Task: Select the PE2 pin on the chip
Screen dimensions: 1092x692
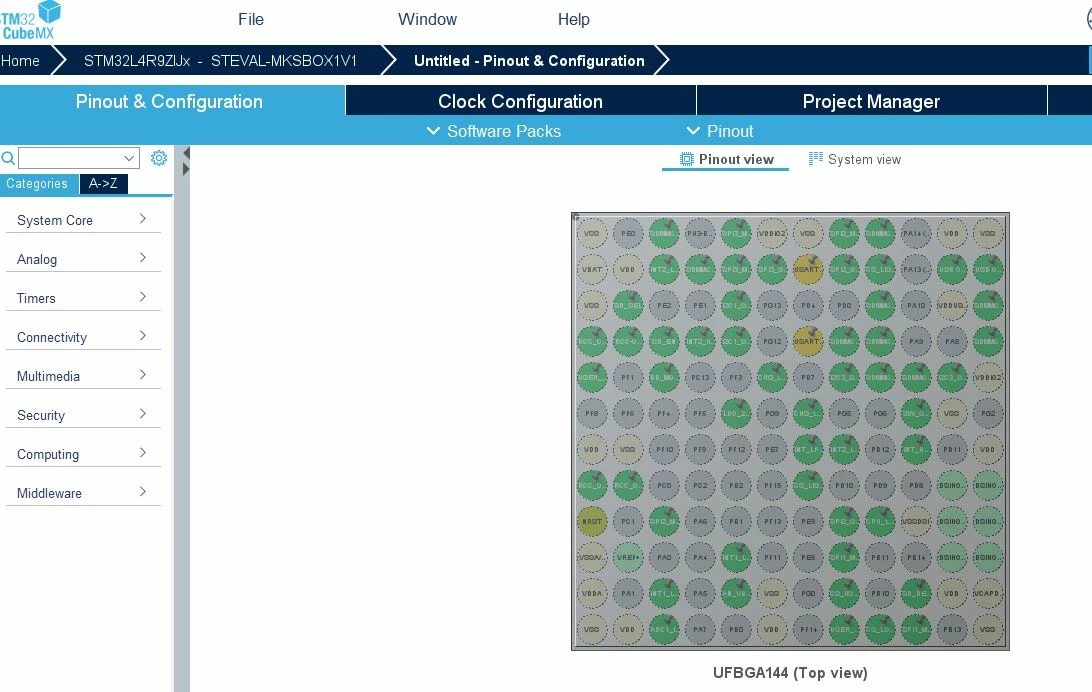Action: (x=664, y=305)
